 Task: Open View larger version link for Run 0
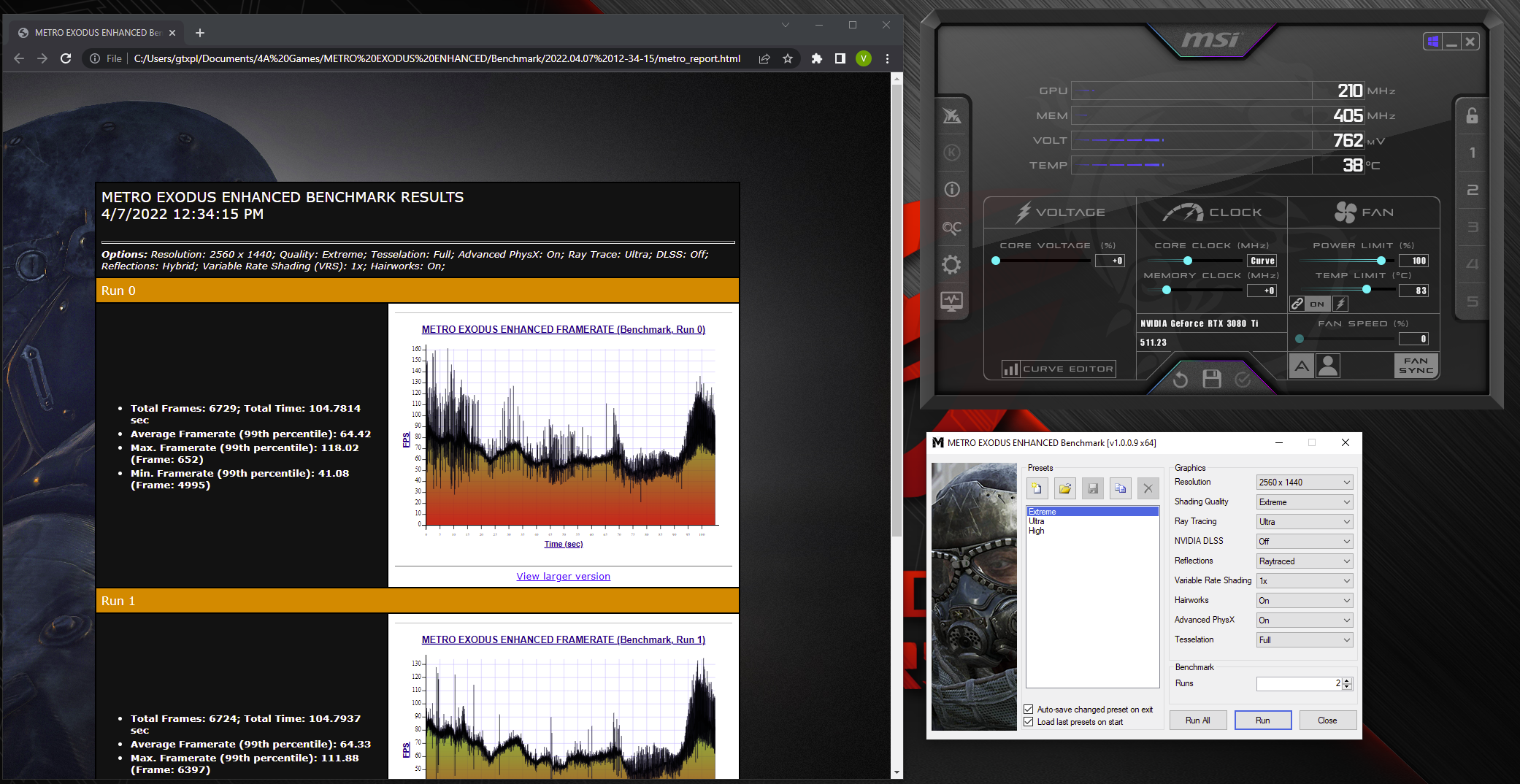pos(564,577)
